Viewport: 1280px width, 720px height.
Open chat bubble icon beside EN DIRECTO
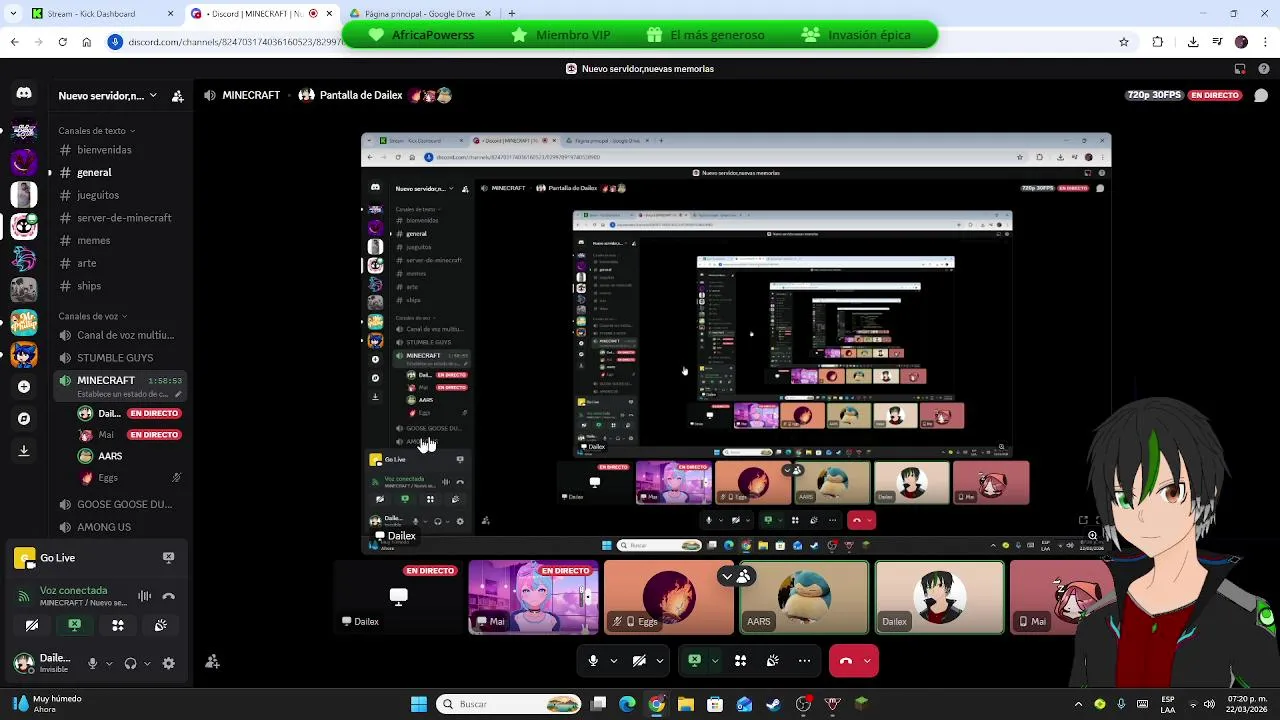click(x=1261, y=95)
